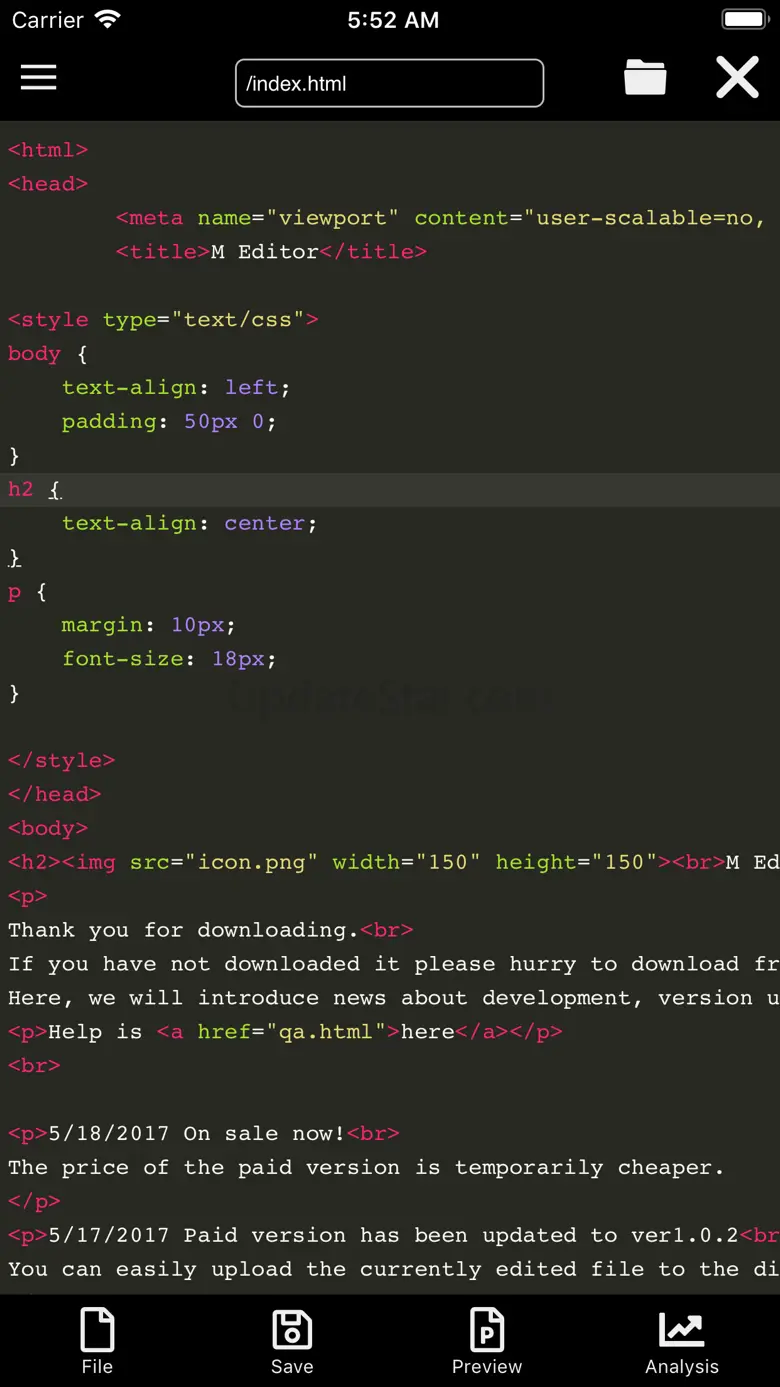Image resolution: width=780 pixels, height=1387 pixels.
Task: Click the <title>M Editor</title> line
Action: pyautogui.click(x=271, y=252)
